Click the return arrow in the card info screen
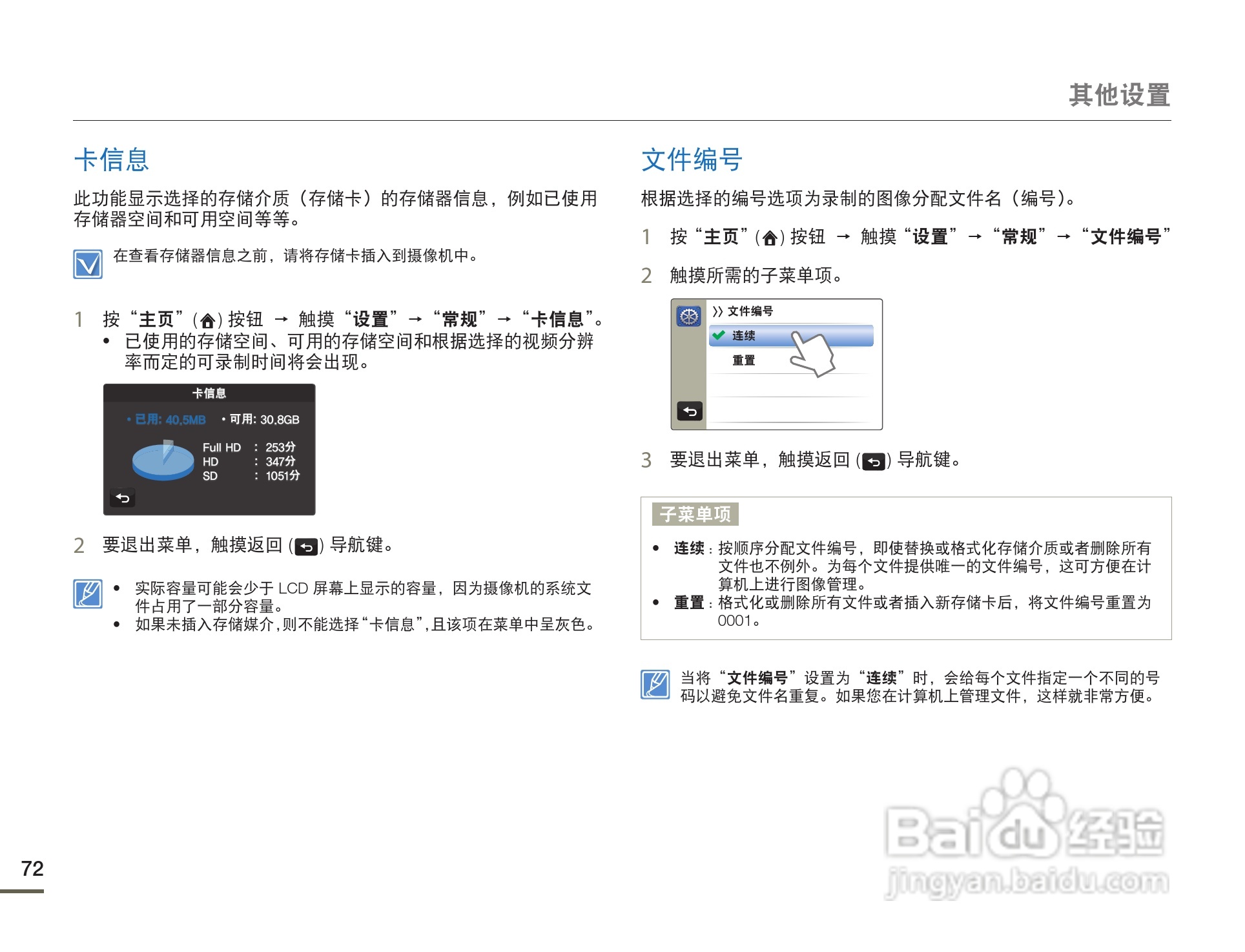This screenshot has width=1245, height=952. click(122, 498)
